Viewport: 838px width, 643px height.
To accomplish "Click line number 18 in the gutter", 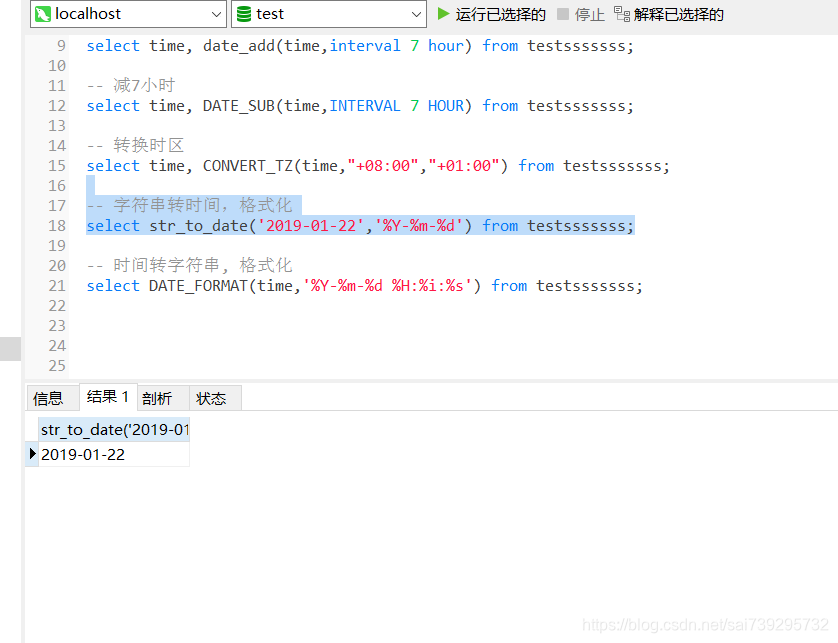I will (x=56, y=225).
